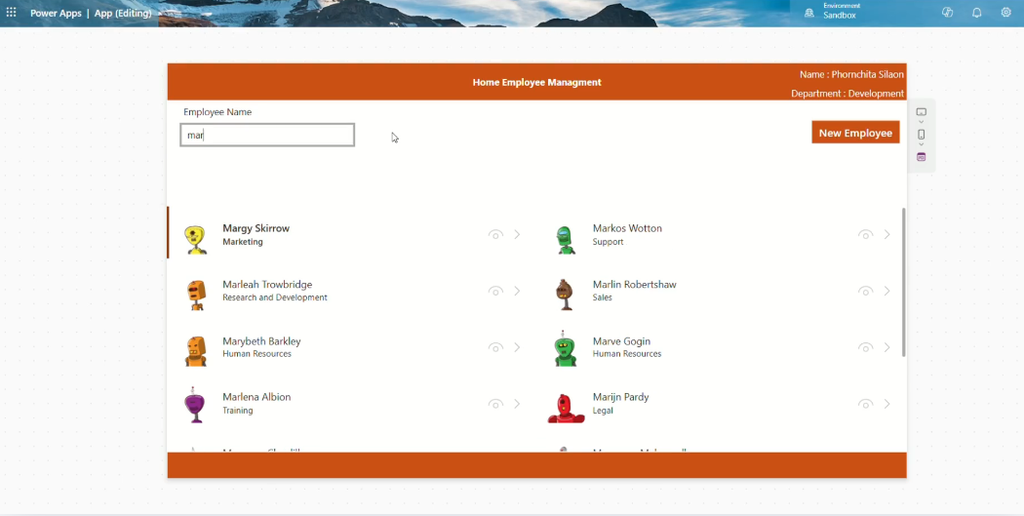Select the Marlin Robertshaw name text
Viewport: 1024px width, 516px height.
[634, 284]
